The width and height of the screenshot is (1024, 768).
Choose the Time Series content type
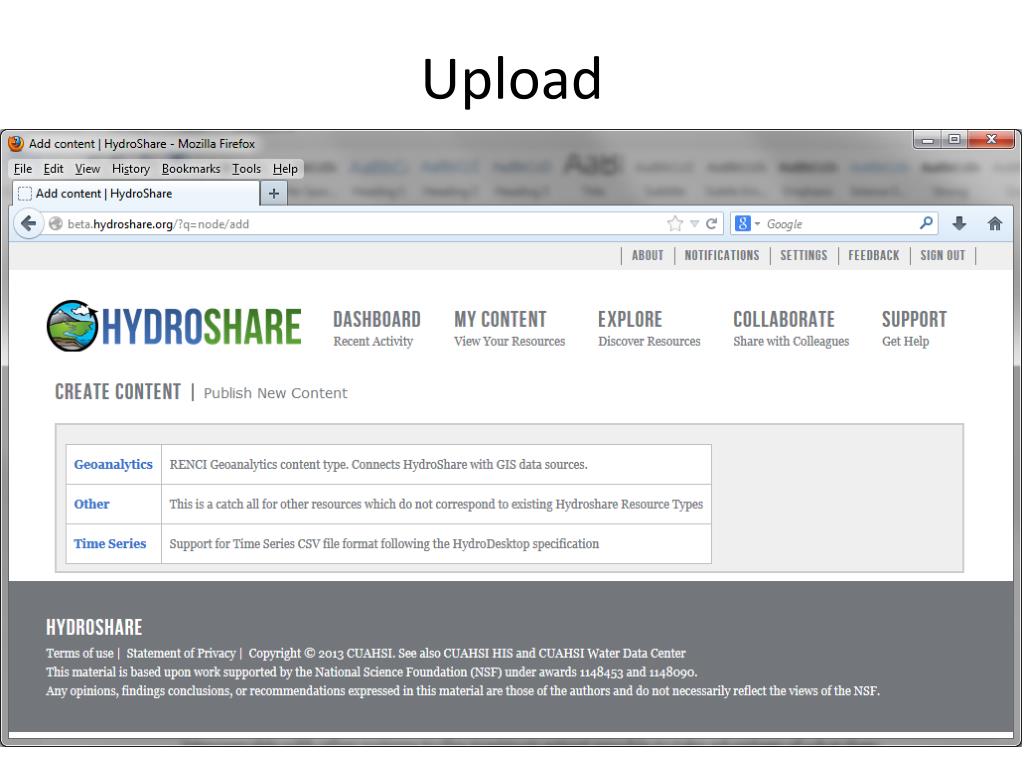click(110, 543)
